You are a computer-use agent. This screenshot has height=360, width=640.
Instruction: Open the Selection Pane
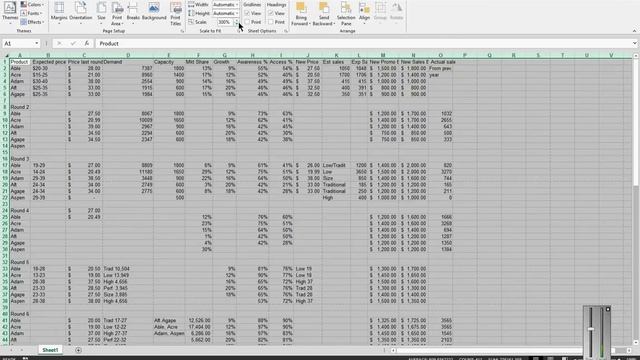click(346, 13)
